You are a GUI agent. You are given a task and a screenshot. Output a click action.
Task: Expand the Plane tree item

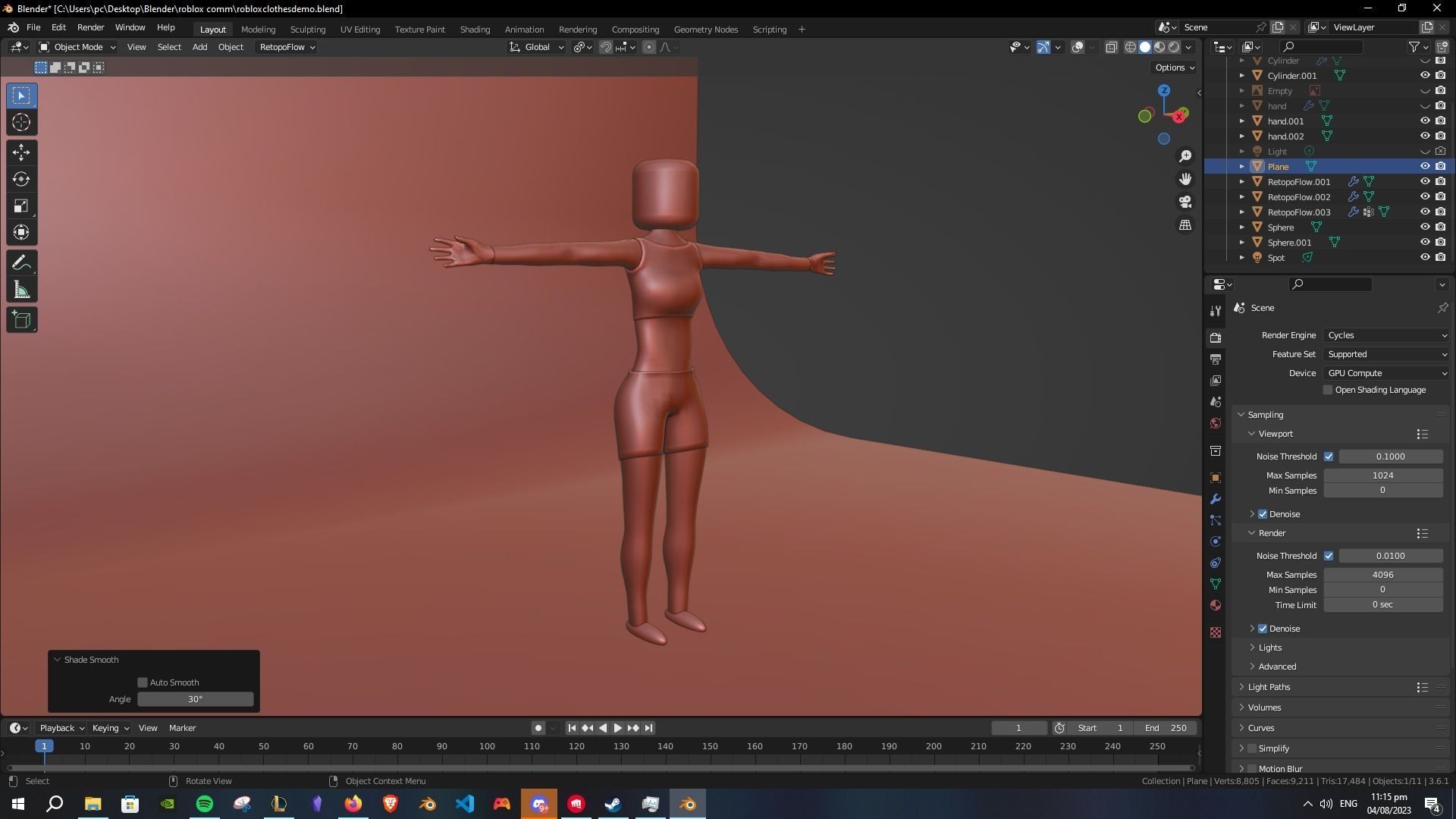click(1241, 166)
